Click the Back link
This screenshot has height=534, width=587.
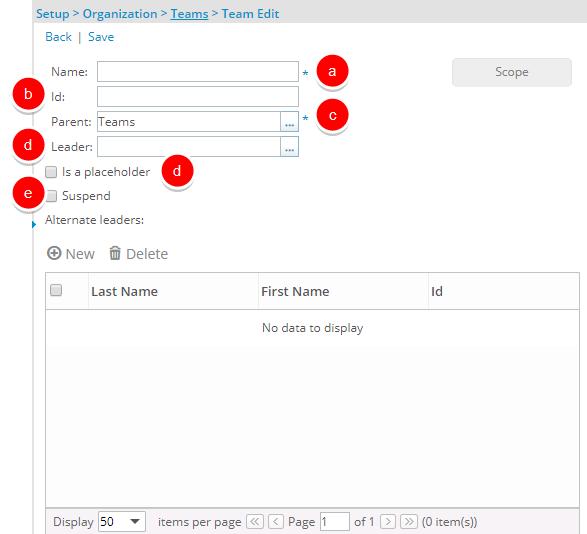(58, 37)
